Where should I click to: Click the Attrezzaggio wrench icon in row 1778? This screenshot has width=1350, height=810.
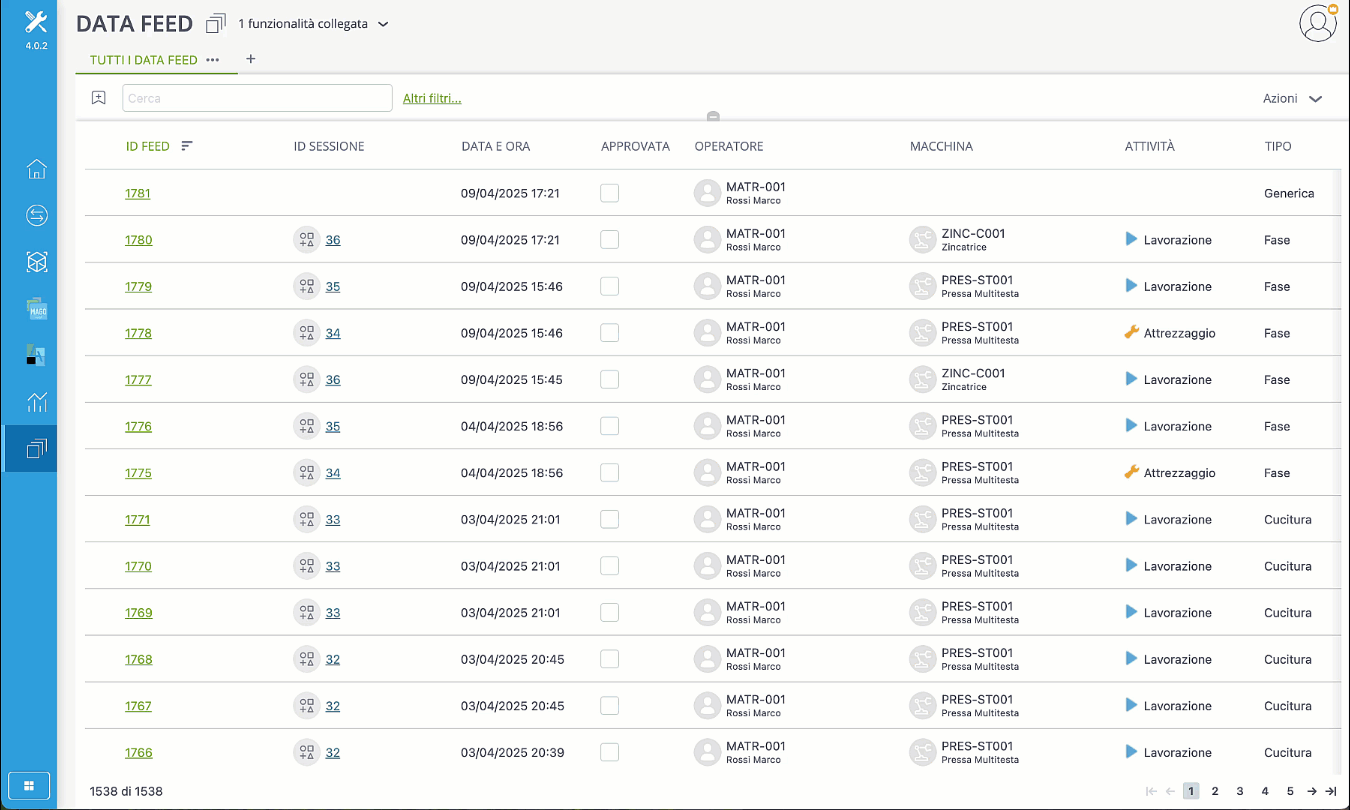coord(1132,332)
